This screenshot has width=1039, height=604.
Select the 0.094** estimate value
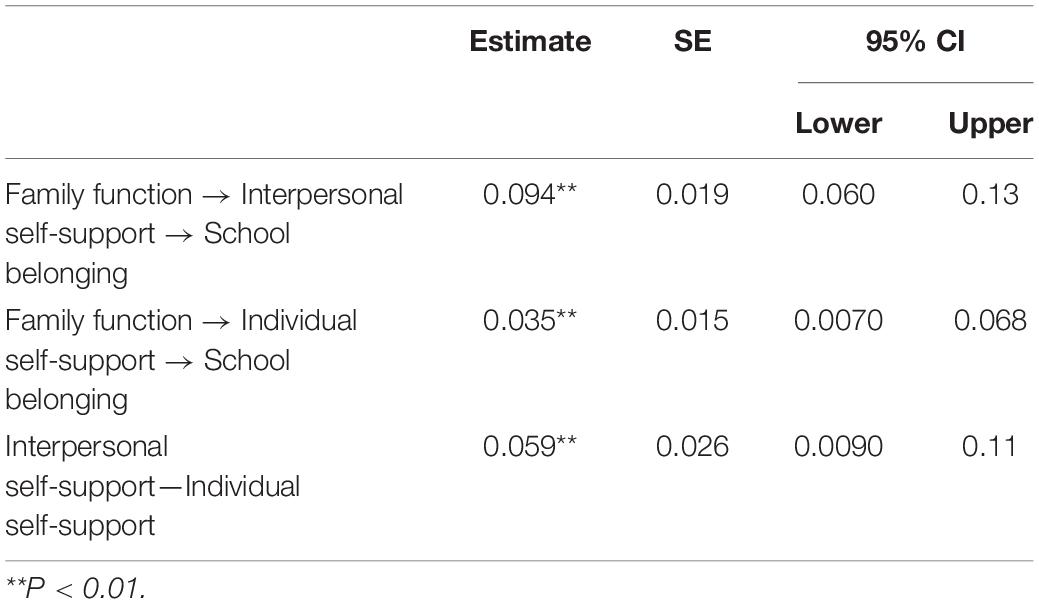tap(529, 194)
